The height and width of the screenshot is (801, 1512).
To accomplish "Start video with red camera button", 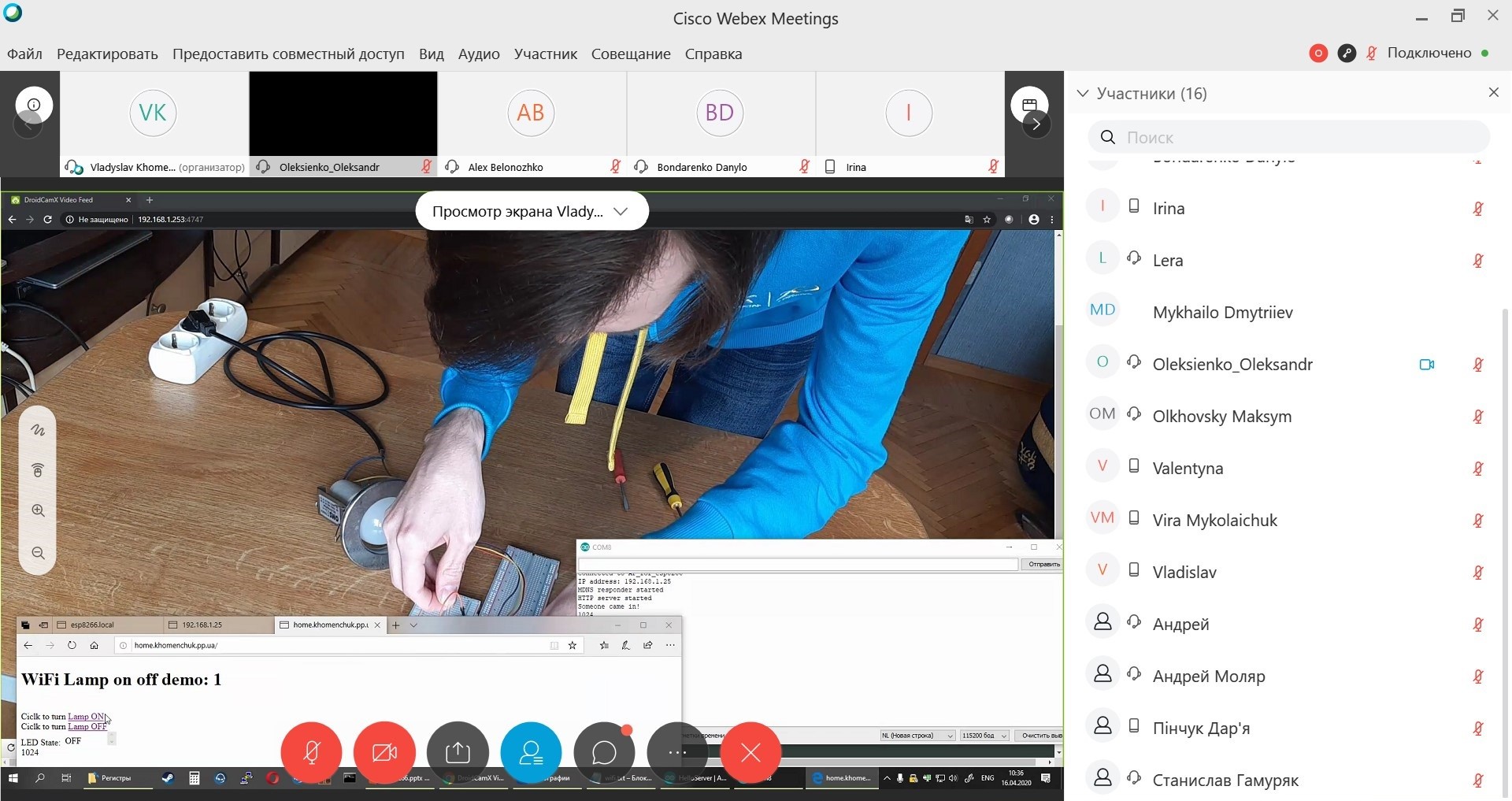I will [x=384, y=752].
